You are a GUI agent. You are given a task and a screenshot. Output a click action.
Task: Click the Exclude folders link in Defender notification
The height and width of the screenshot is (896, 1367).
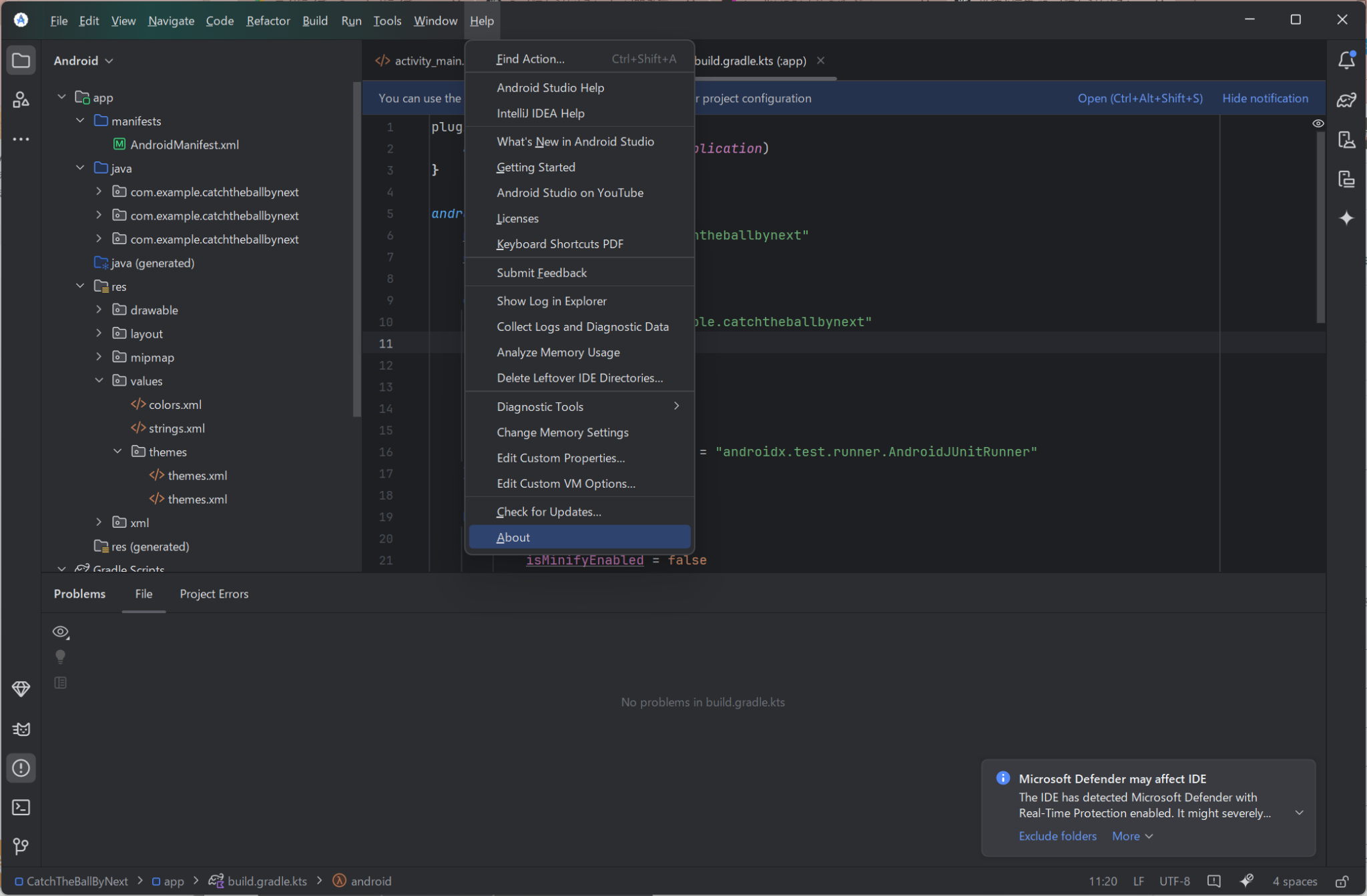pyautogui.click(x=1057, y=835)
